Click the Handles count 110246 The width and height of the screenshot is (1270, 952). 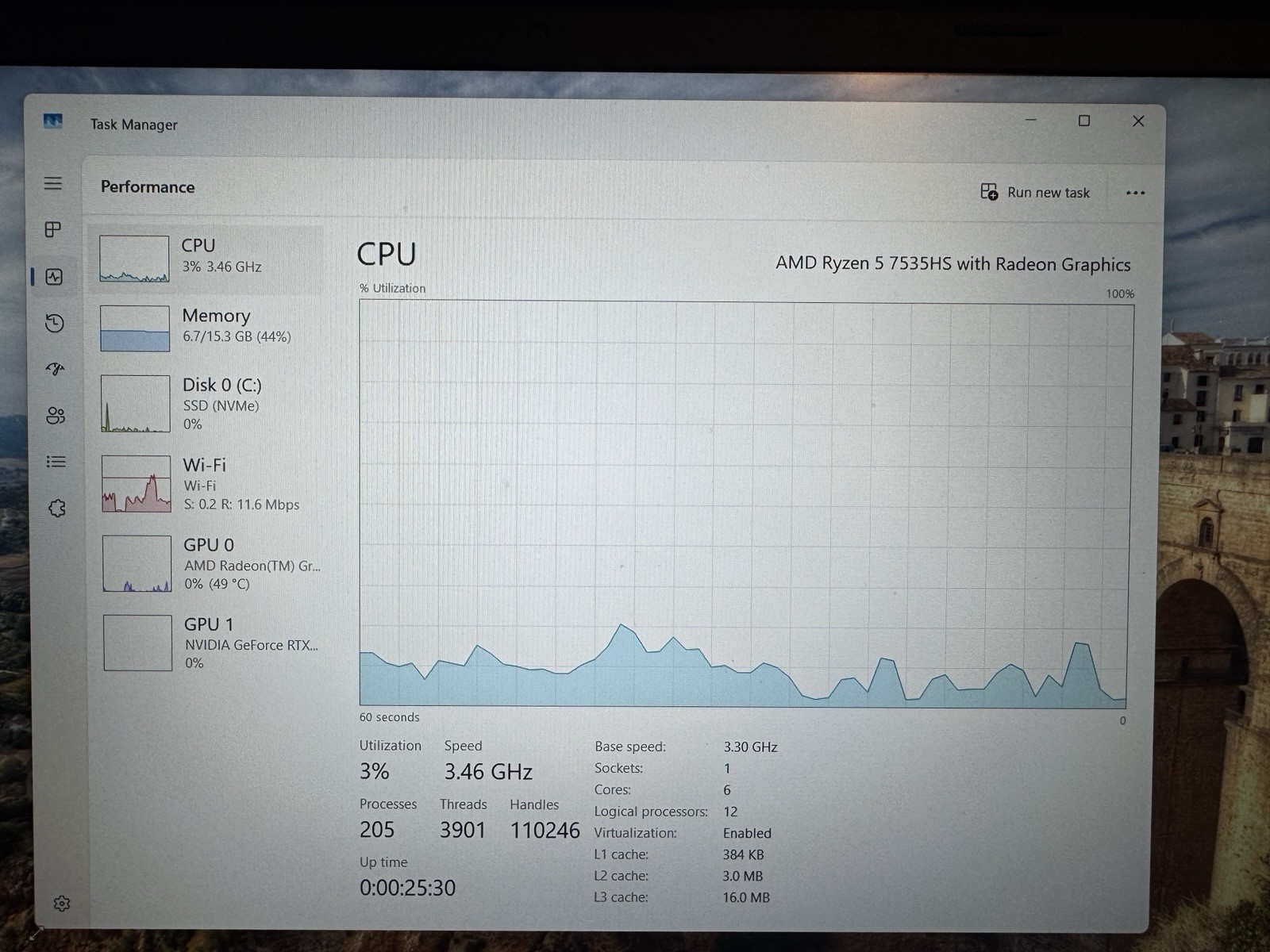click(x=545, y=831)
